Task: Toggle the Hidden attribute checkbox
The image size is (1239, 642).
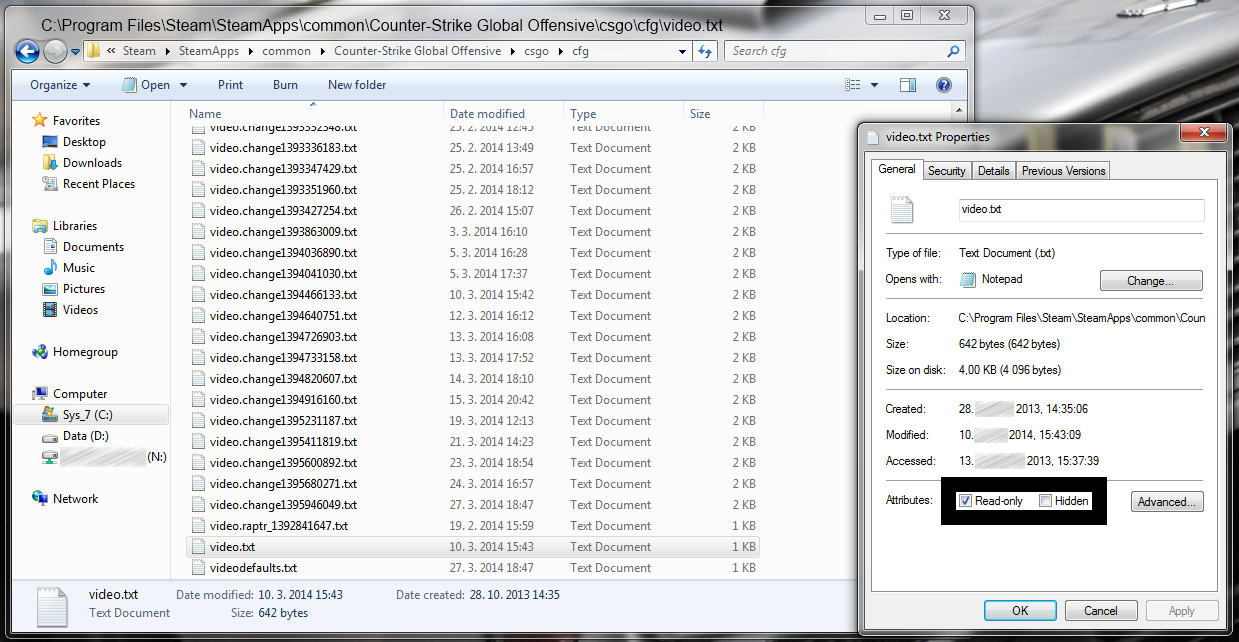Action: click(x=1045, y=501)
